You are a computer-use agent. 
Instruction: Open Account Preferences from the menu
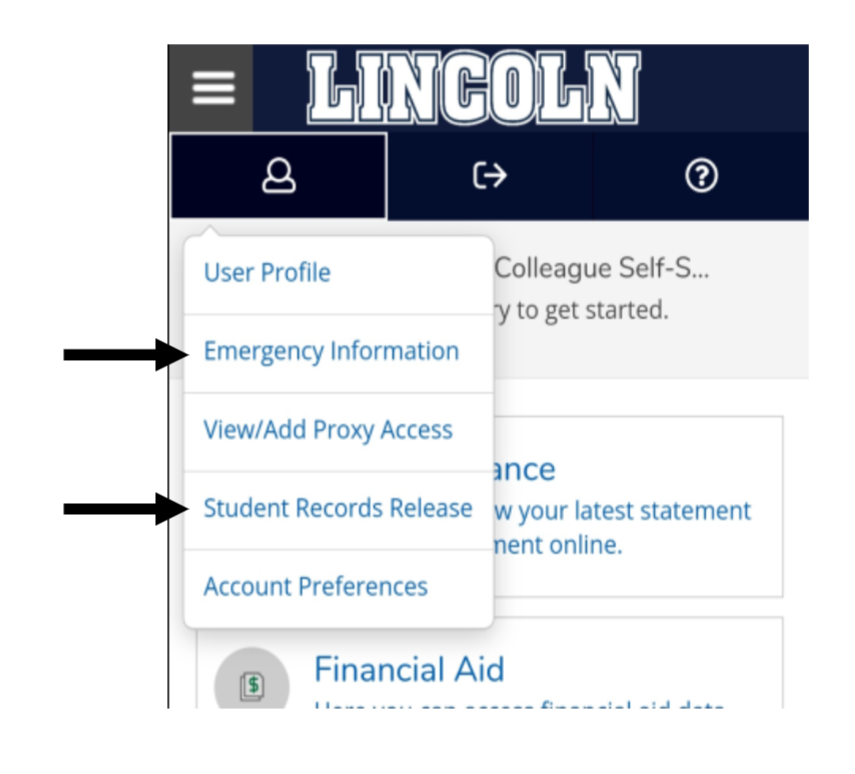(316, 586)
